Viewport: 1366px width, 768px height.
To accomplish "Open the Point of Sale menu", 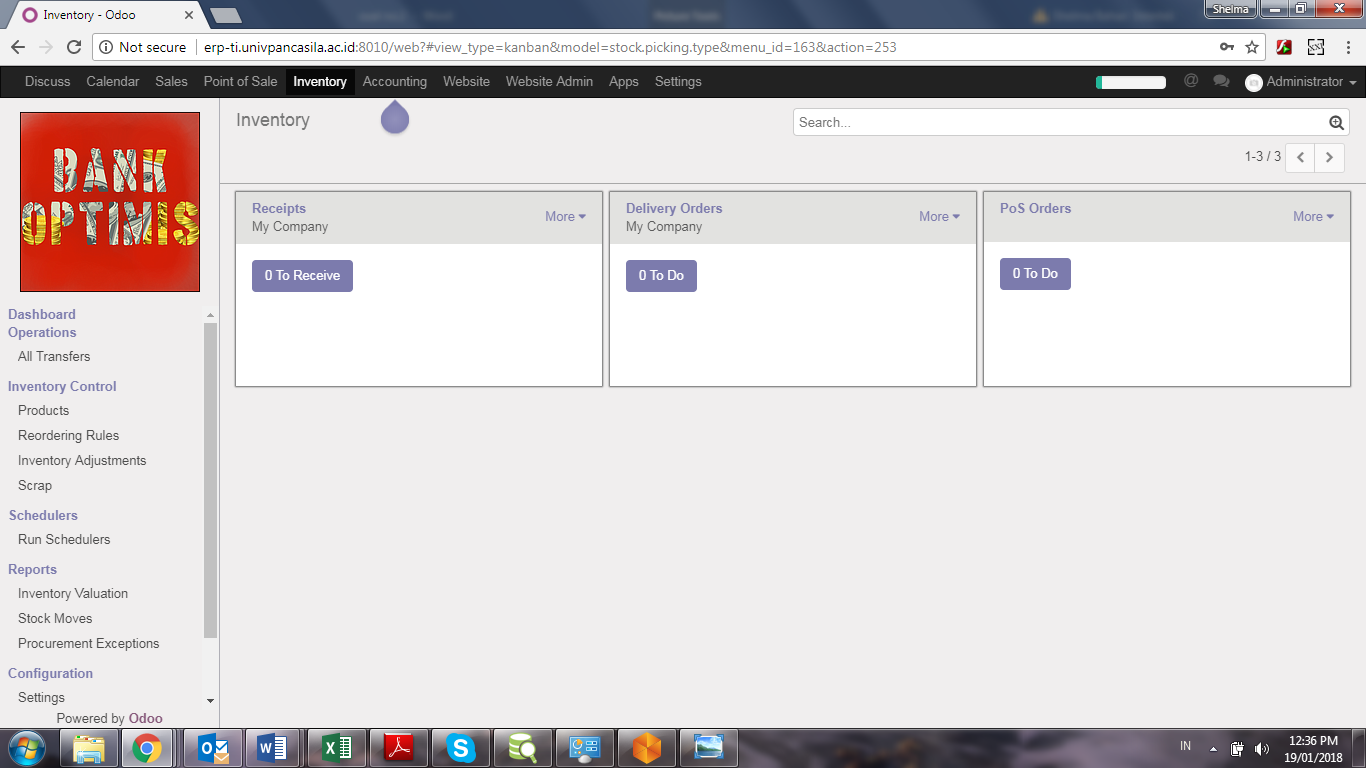I will point(240,82).
